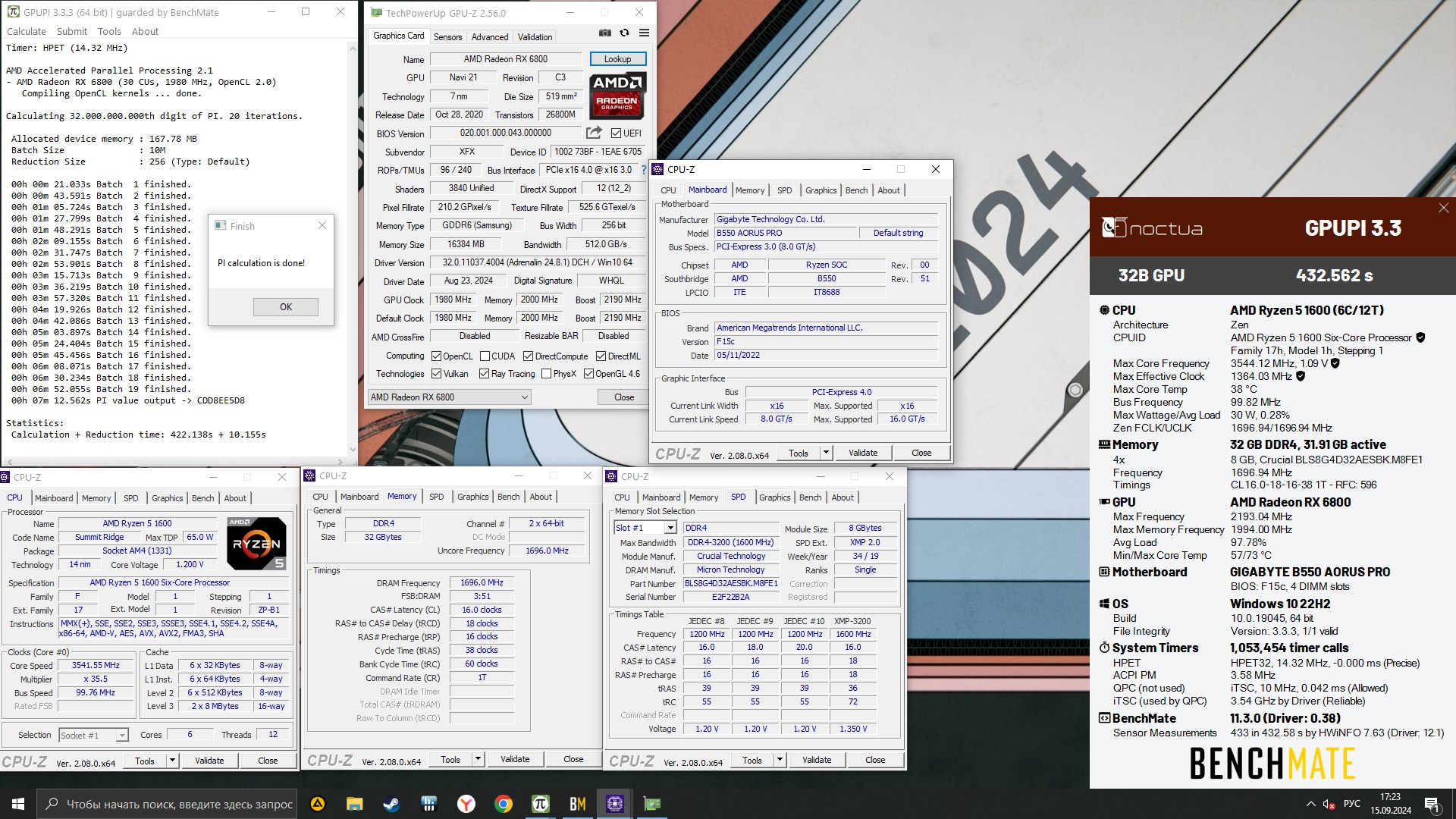Open the Slot #1 dropdown in SPD tab

click(x=645, y=528)
